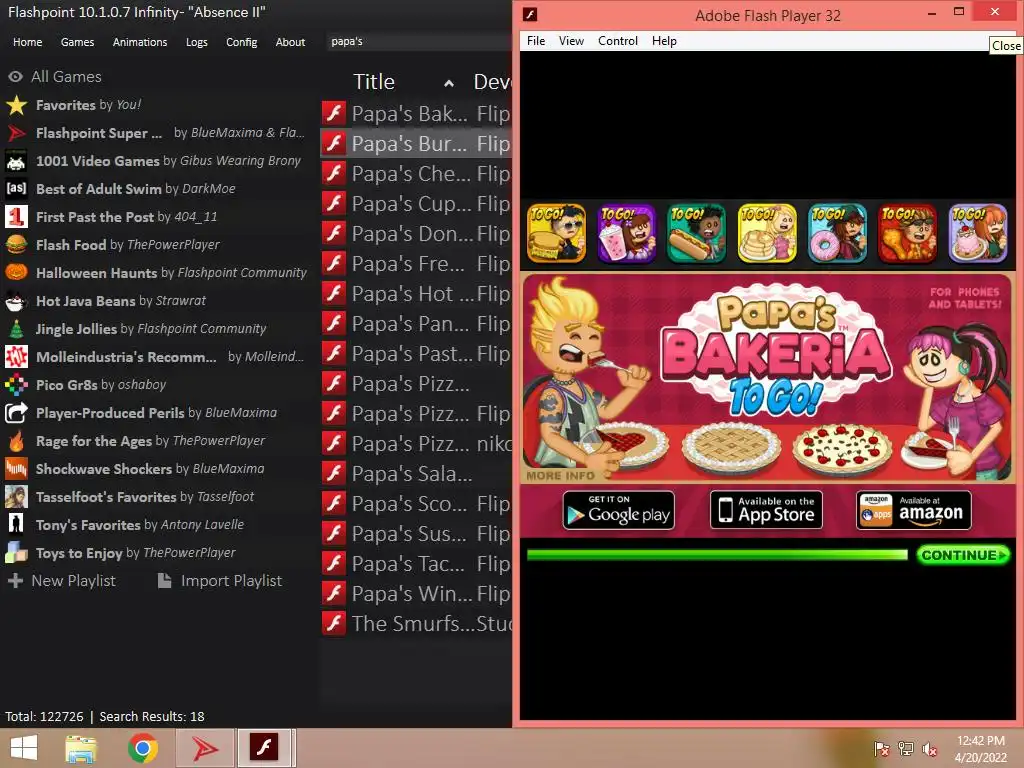Click the Pico Gr8s playlist icon
The image size is (1024, 768).
(x=16, y=385)
